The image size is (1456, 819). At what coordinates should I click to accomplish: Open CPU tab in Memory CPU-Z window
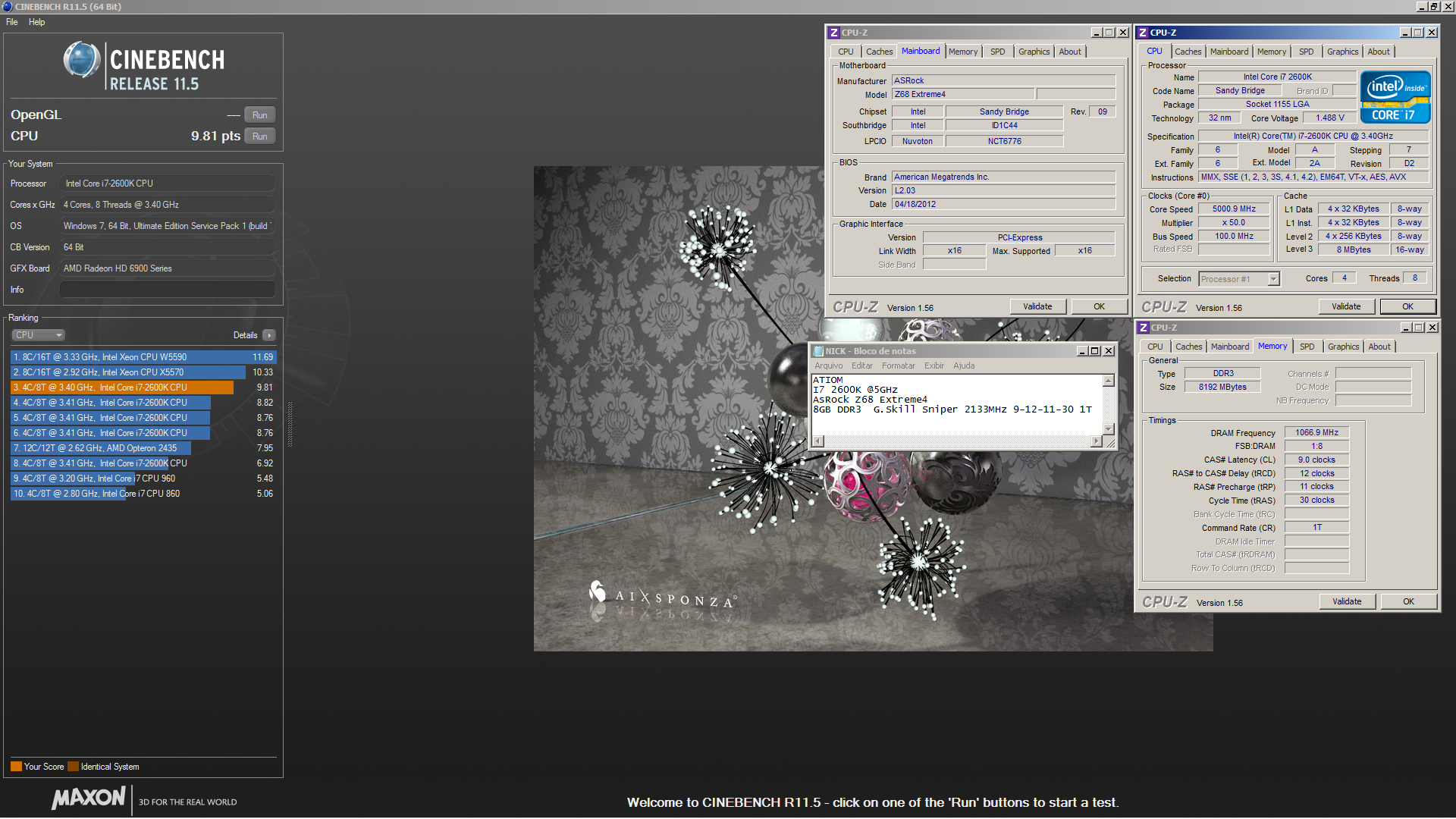1154,347
